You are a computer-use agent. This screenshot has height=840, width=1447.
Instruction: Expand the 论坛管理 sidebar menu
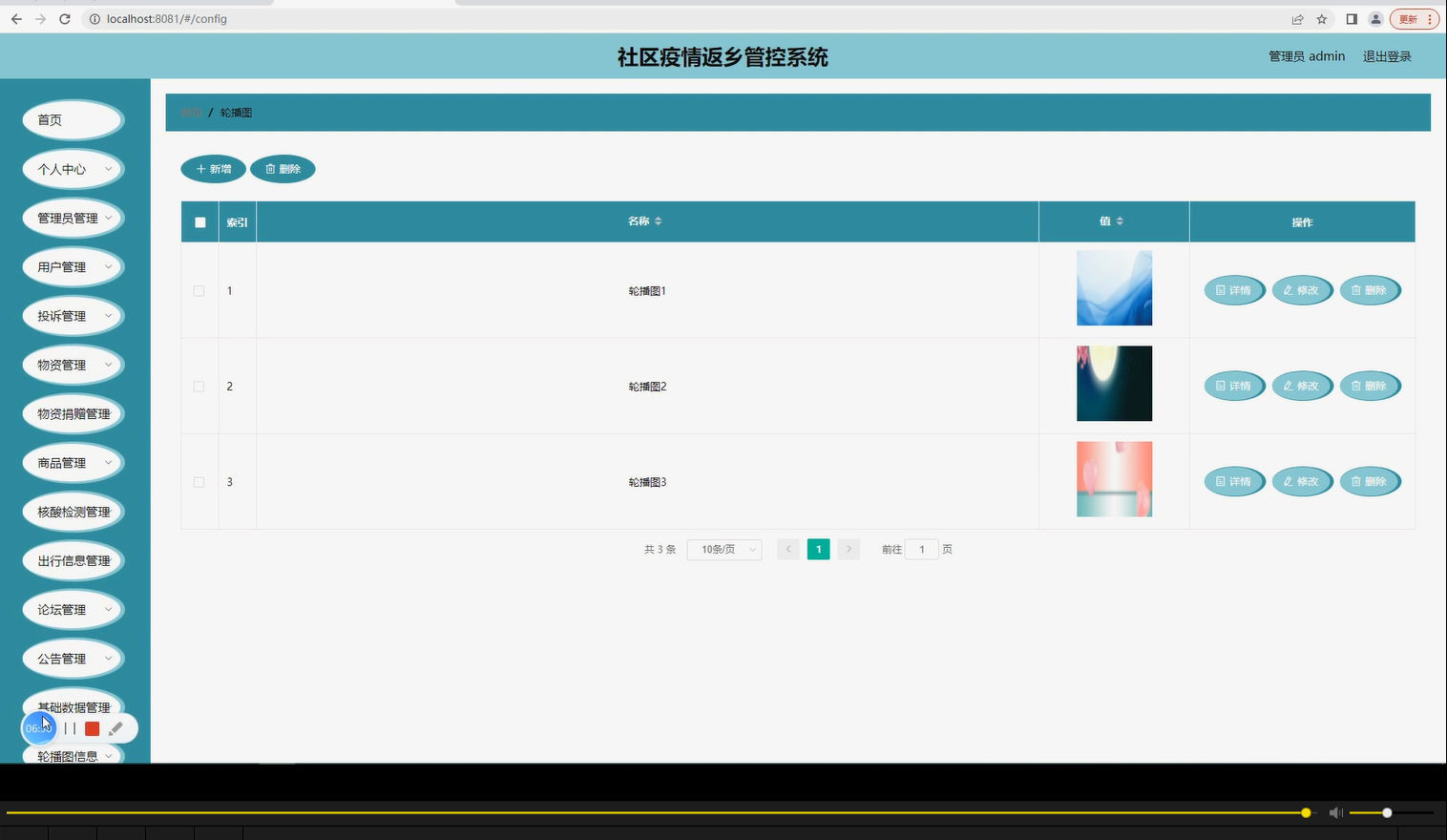[x=73, y=609]
